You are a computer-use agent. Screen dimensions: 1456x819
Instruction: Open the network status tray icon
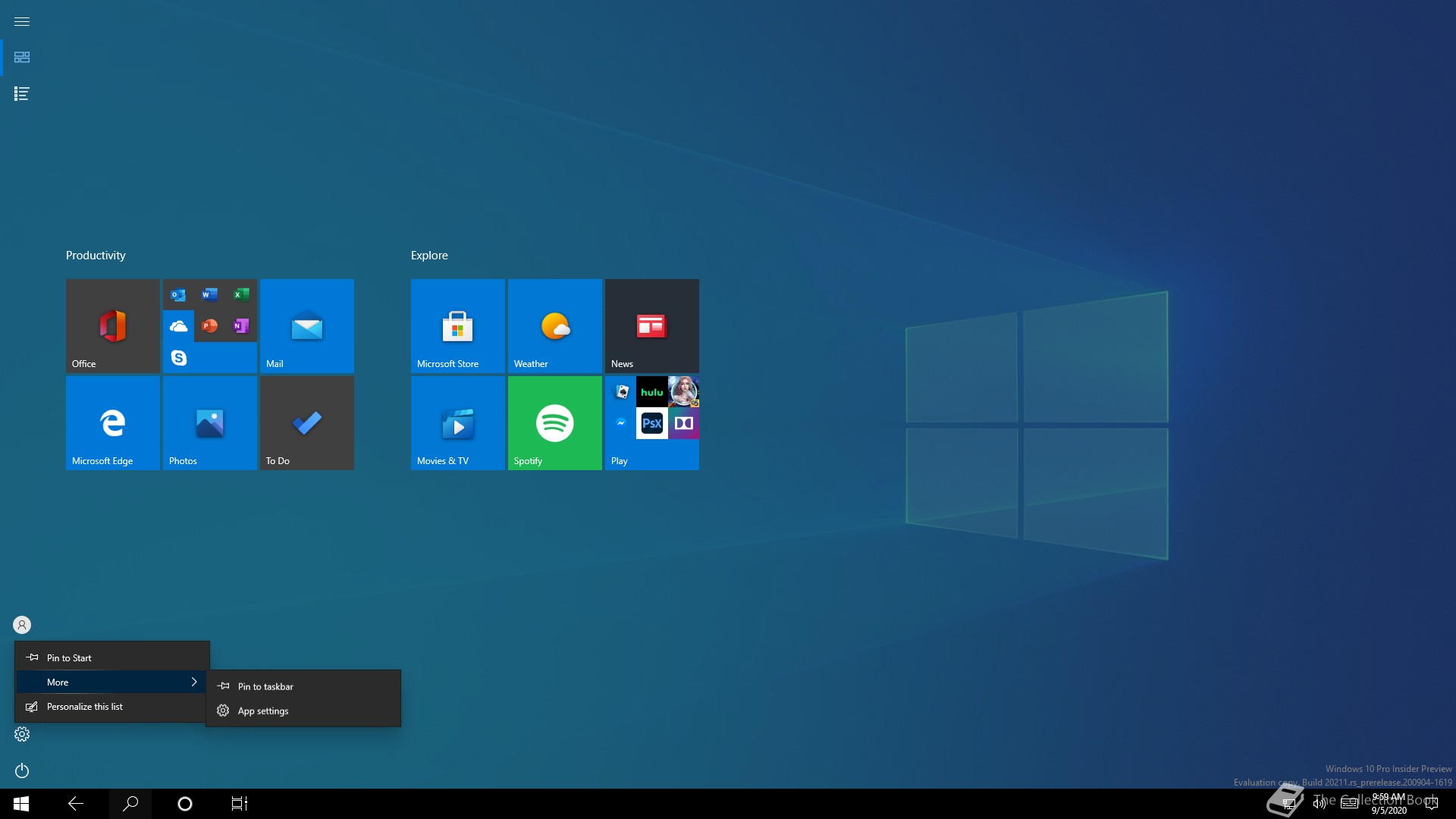(1288, 804)
